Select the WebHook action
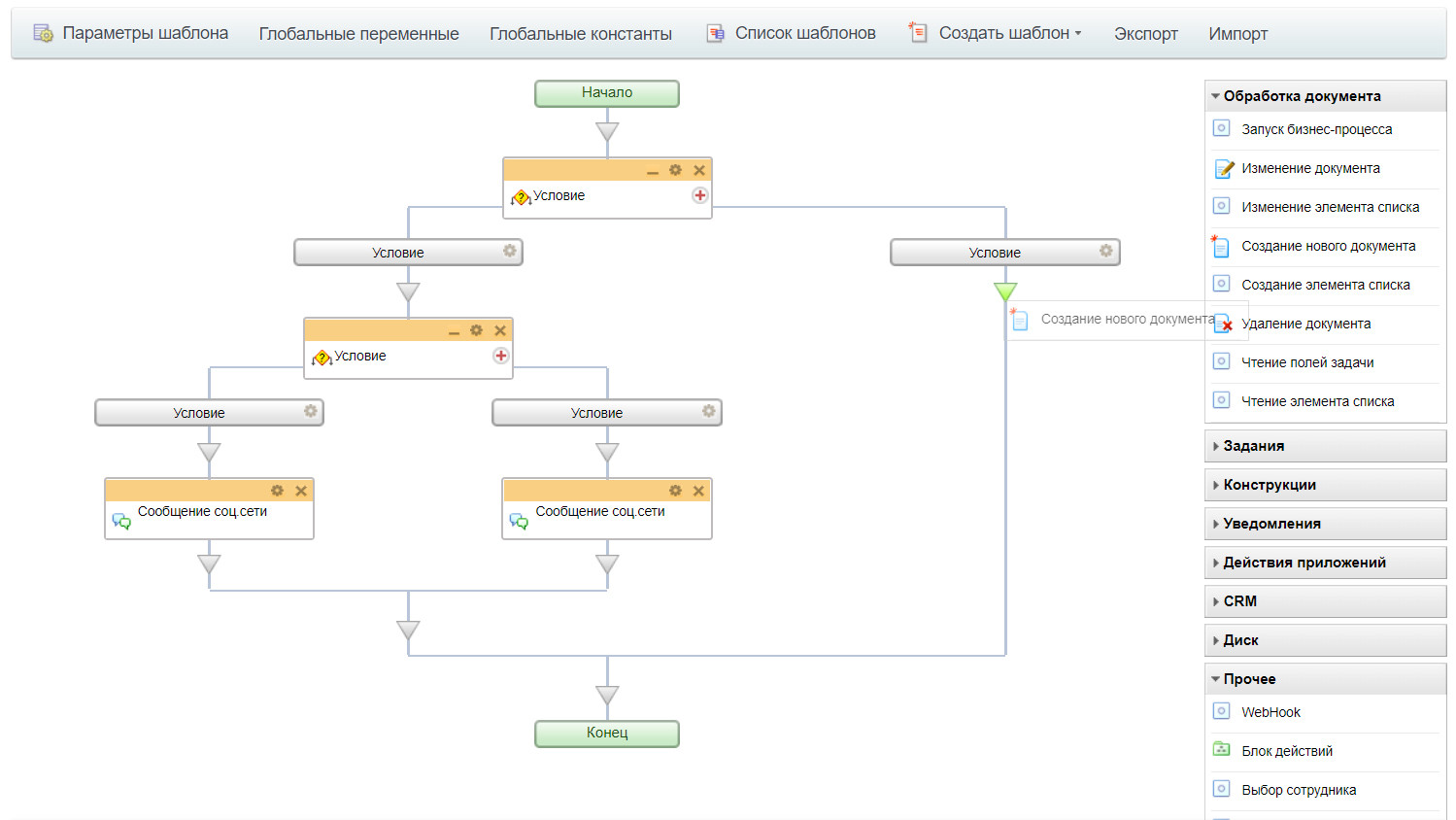 1270,712
